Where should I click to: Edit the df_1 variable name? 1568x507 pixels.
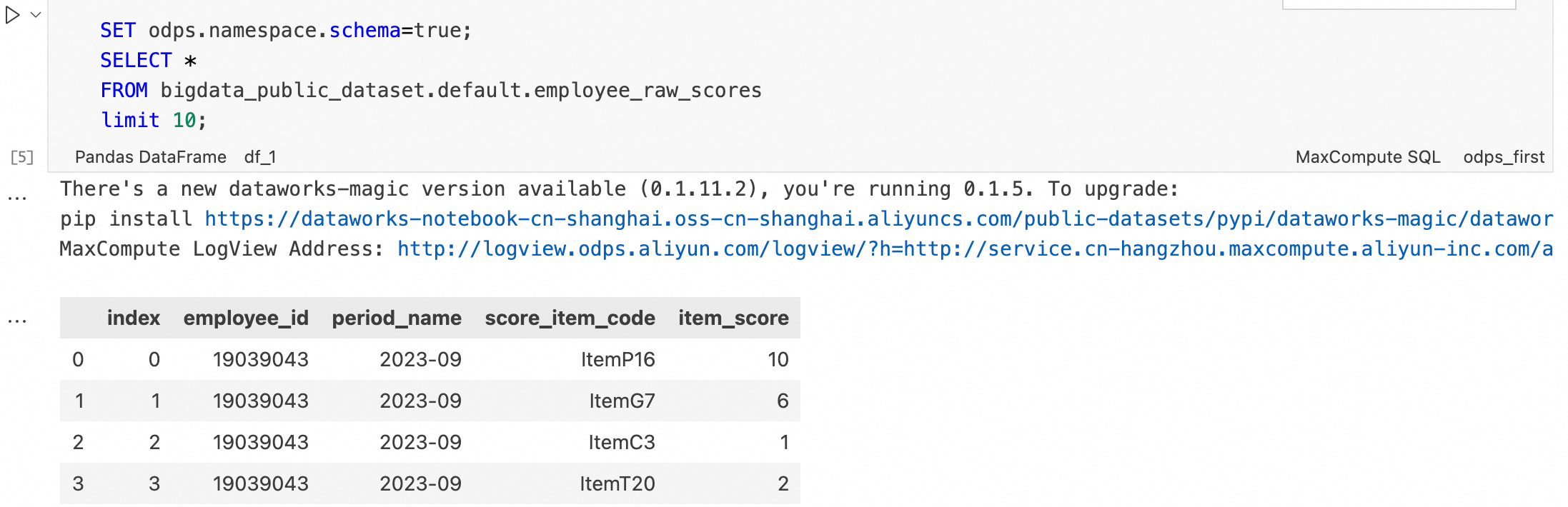(260, 157)
